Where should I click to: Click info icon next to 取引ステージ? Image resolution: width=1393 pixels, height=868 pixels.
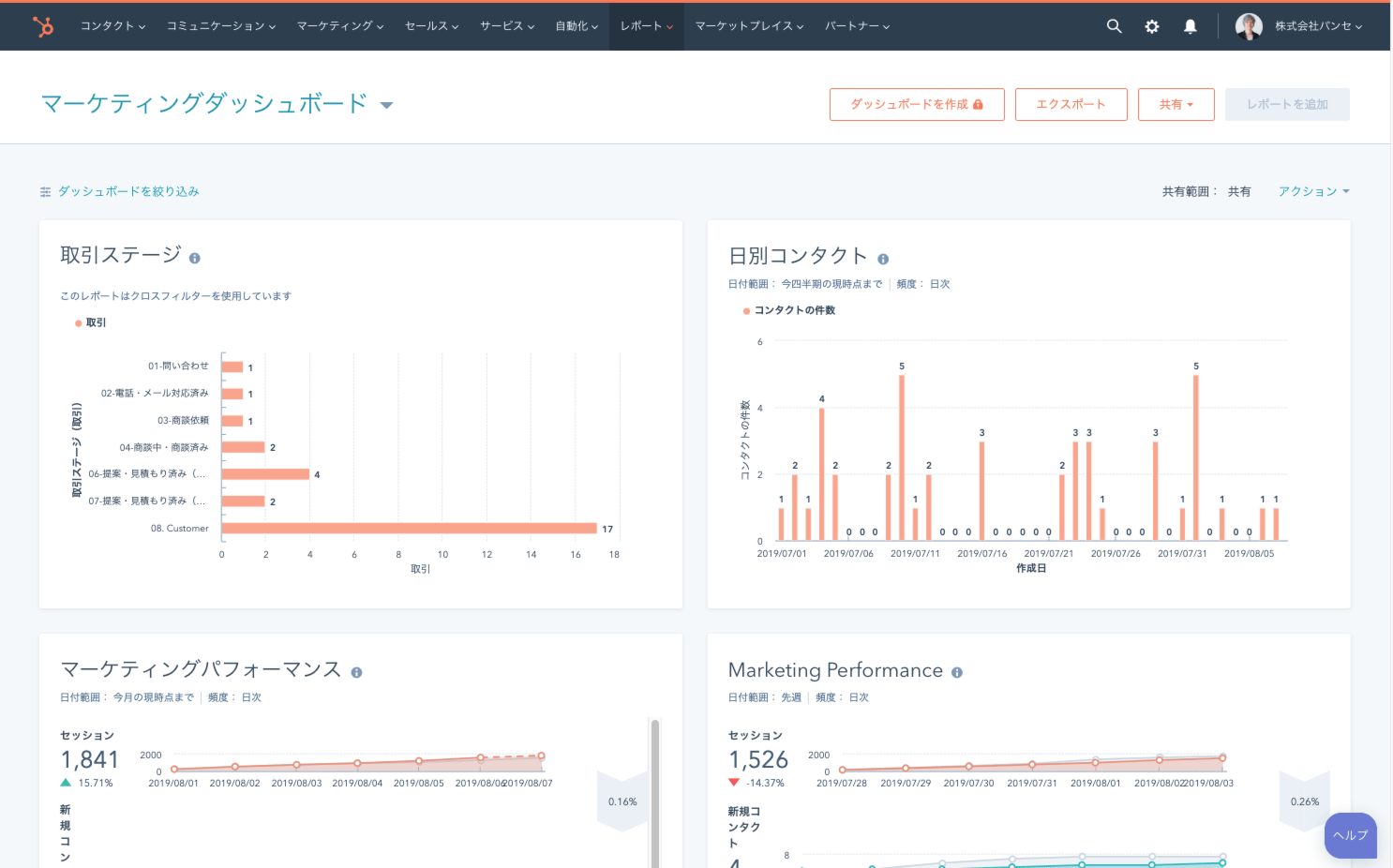[x=195, y=259]
